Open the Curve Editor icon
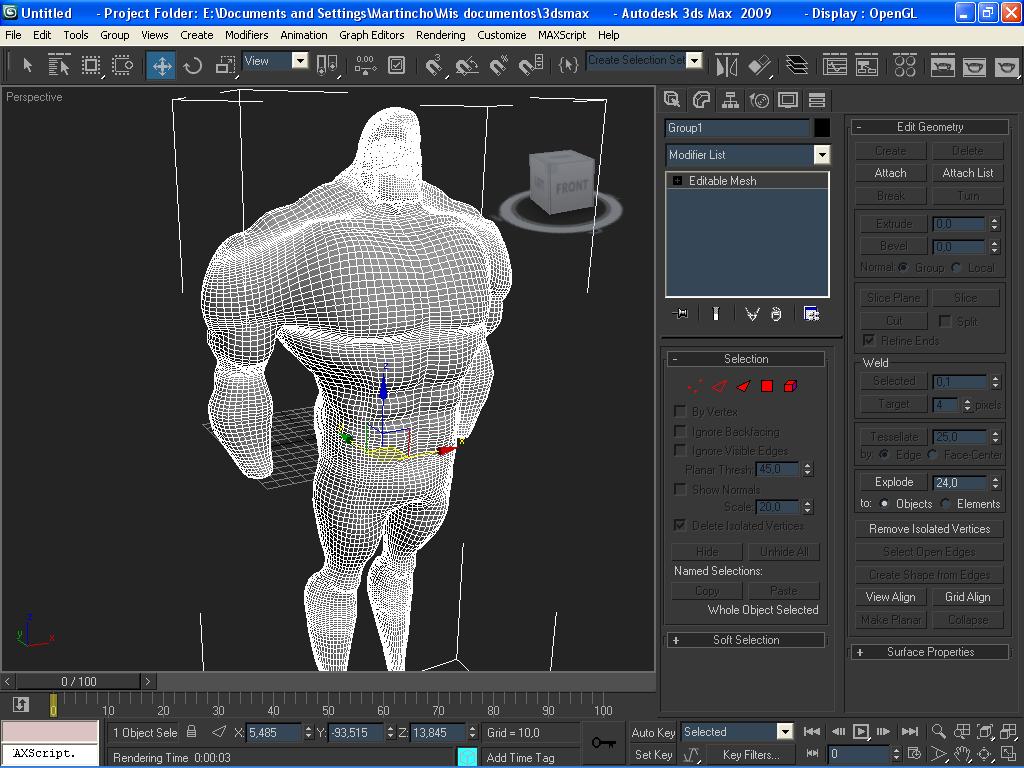Viewport: 1024px width, 768px height. click(835, 65)
